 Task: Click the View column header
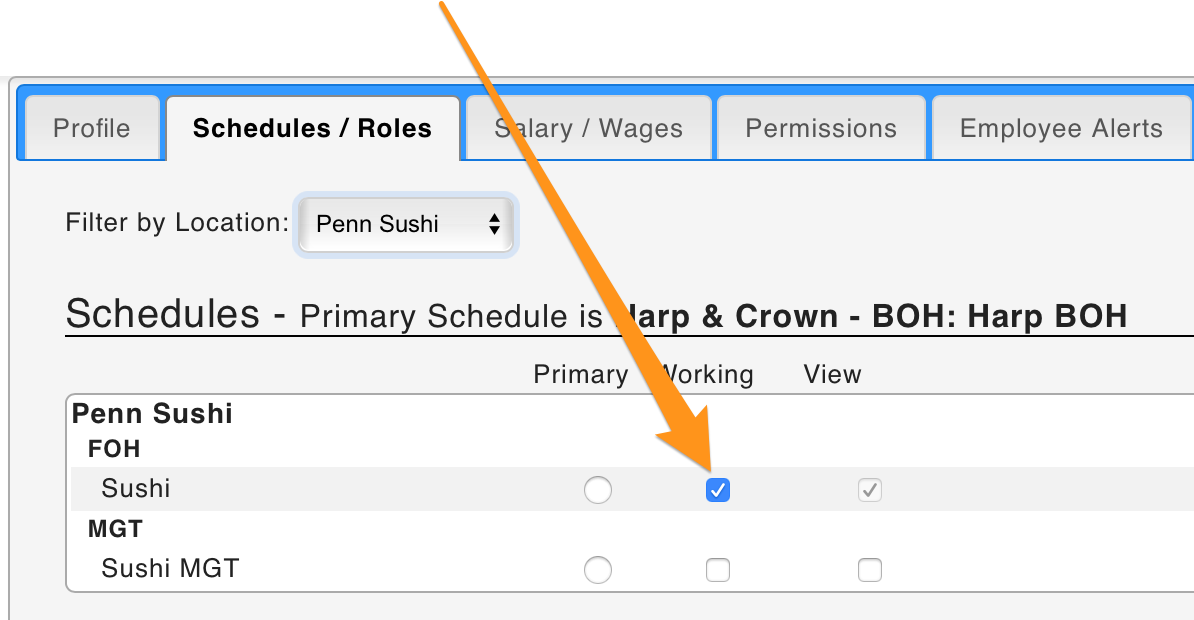tap(832, 374)
